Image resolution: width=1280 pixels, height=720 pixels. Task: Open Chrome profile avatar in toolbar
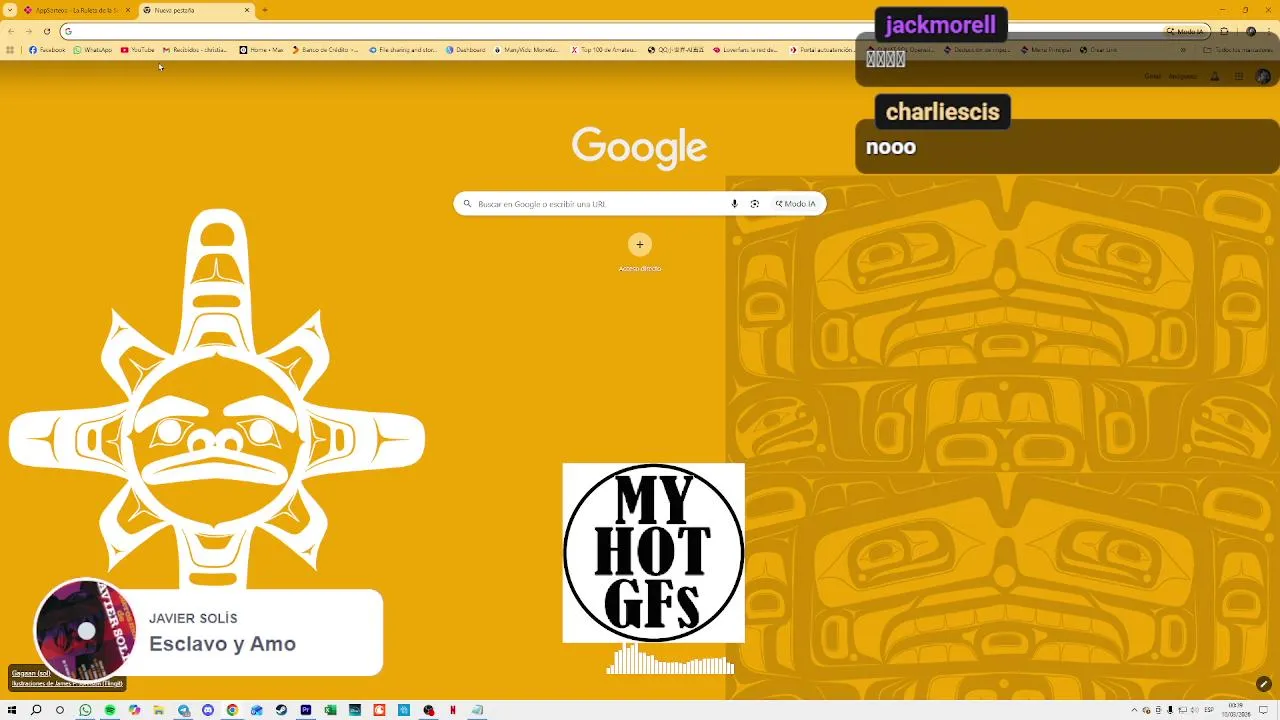[x=1251, y=31]
